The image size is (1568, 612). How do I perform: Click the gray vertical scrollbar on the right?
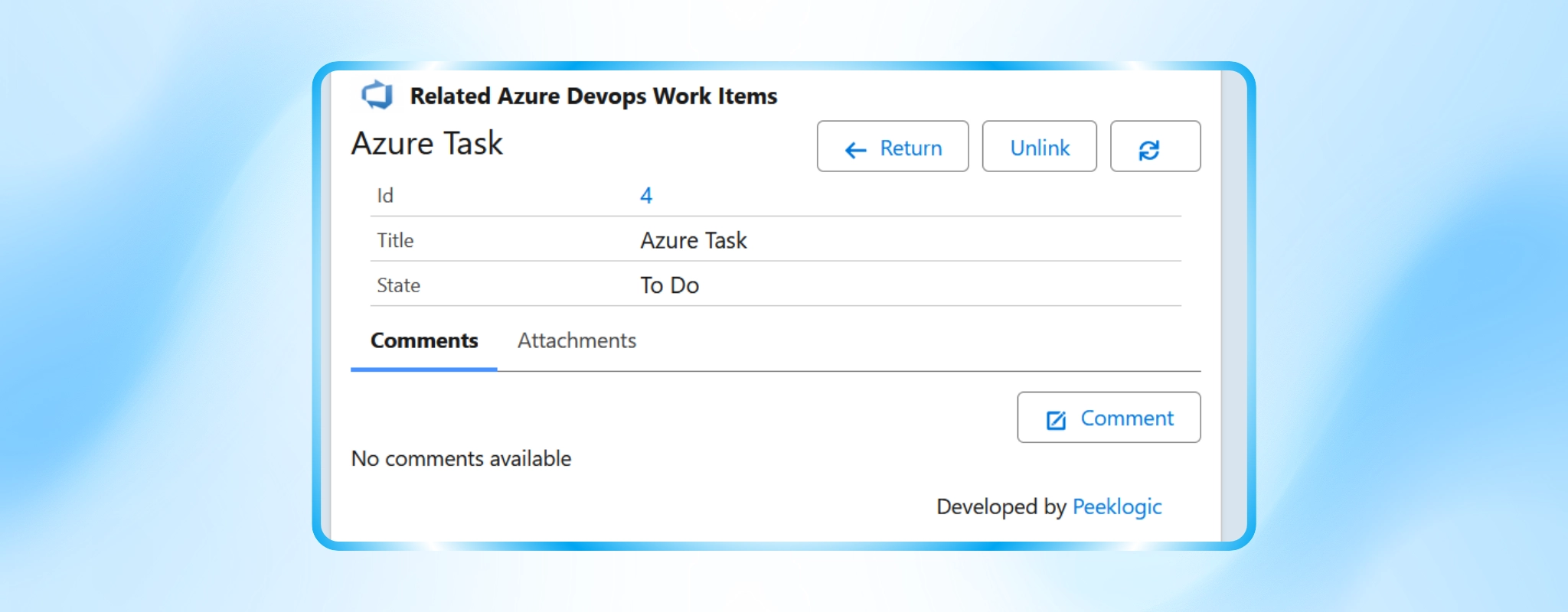(x=1232, y=306)
